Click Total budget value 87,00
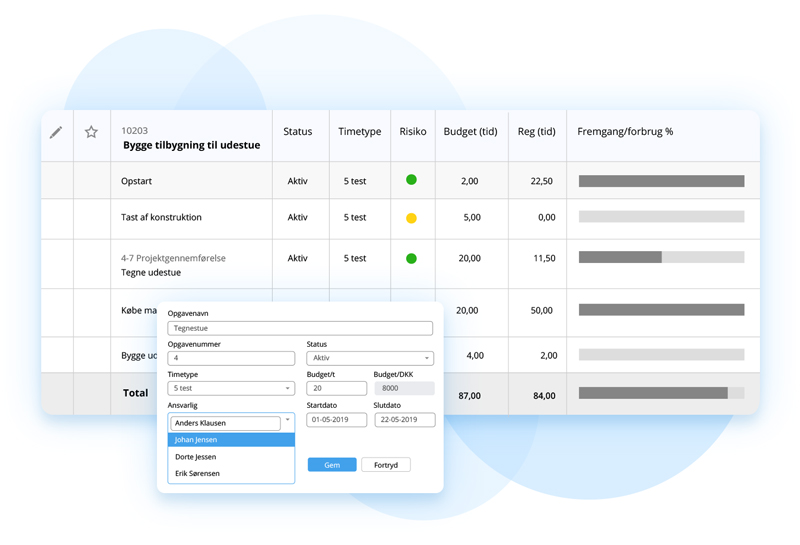The width and height of the screenshot is (800, 545). coord(469,395)
